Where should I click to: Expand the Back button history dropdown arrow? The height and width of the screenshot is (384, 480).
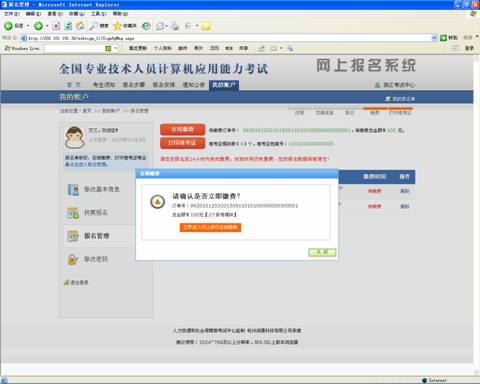(28, 26)
